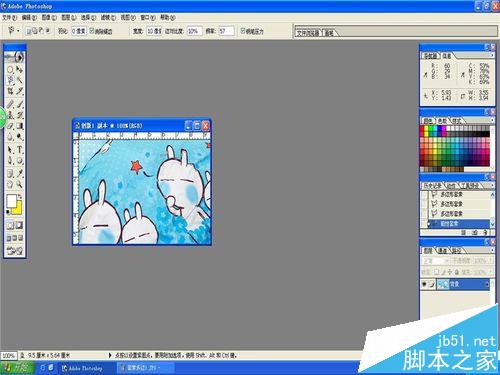
Task: Select the Eraser tool
Action: (x=10, y=126)
